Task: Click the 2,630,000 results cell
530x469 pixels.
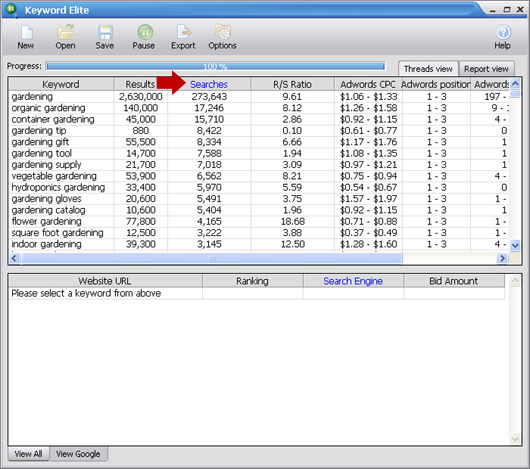Action: coord(141,97)
